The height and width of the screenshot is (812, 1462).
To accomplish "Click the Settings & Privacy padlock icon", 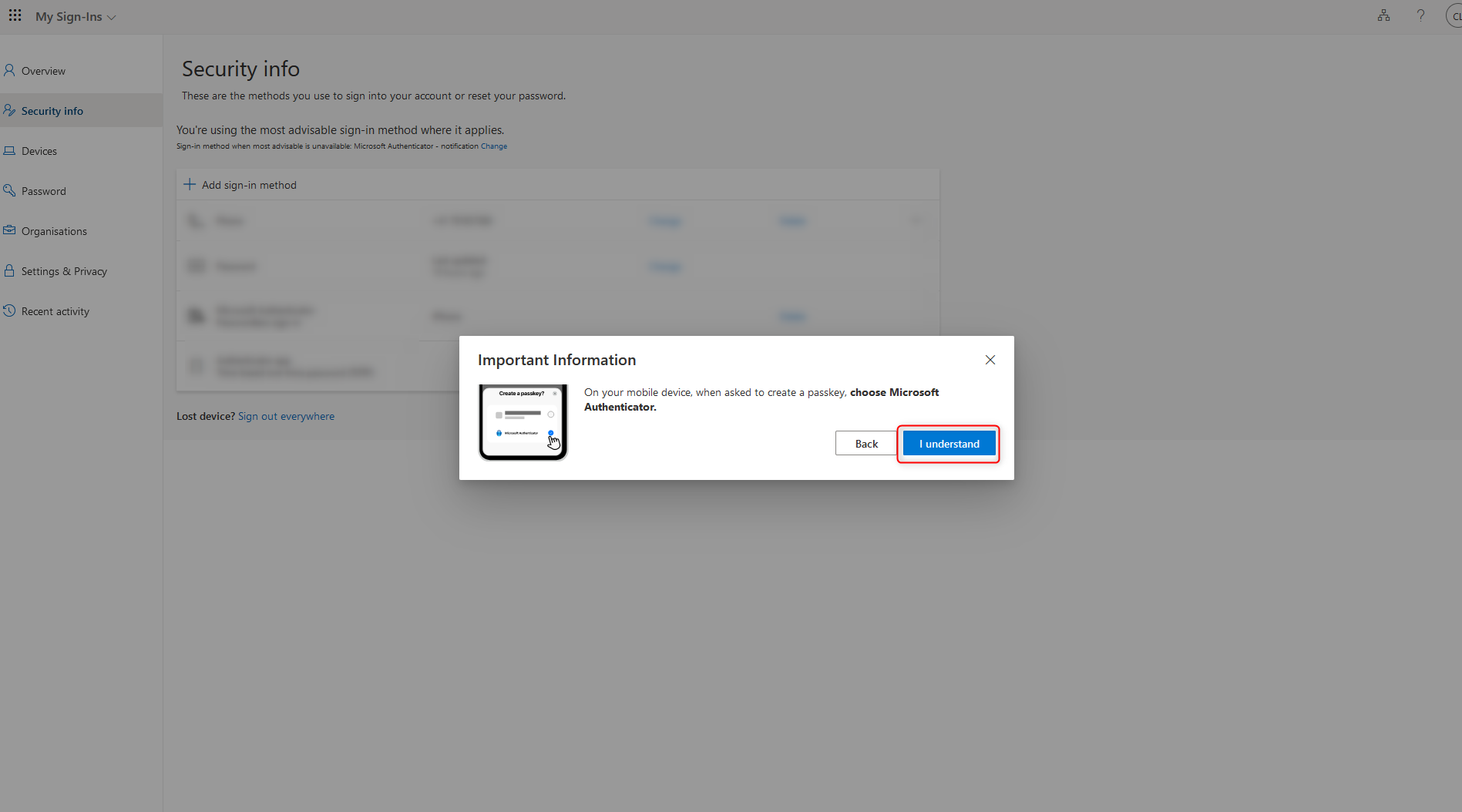I will (x=9, y=270).
